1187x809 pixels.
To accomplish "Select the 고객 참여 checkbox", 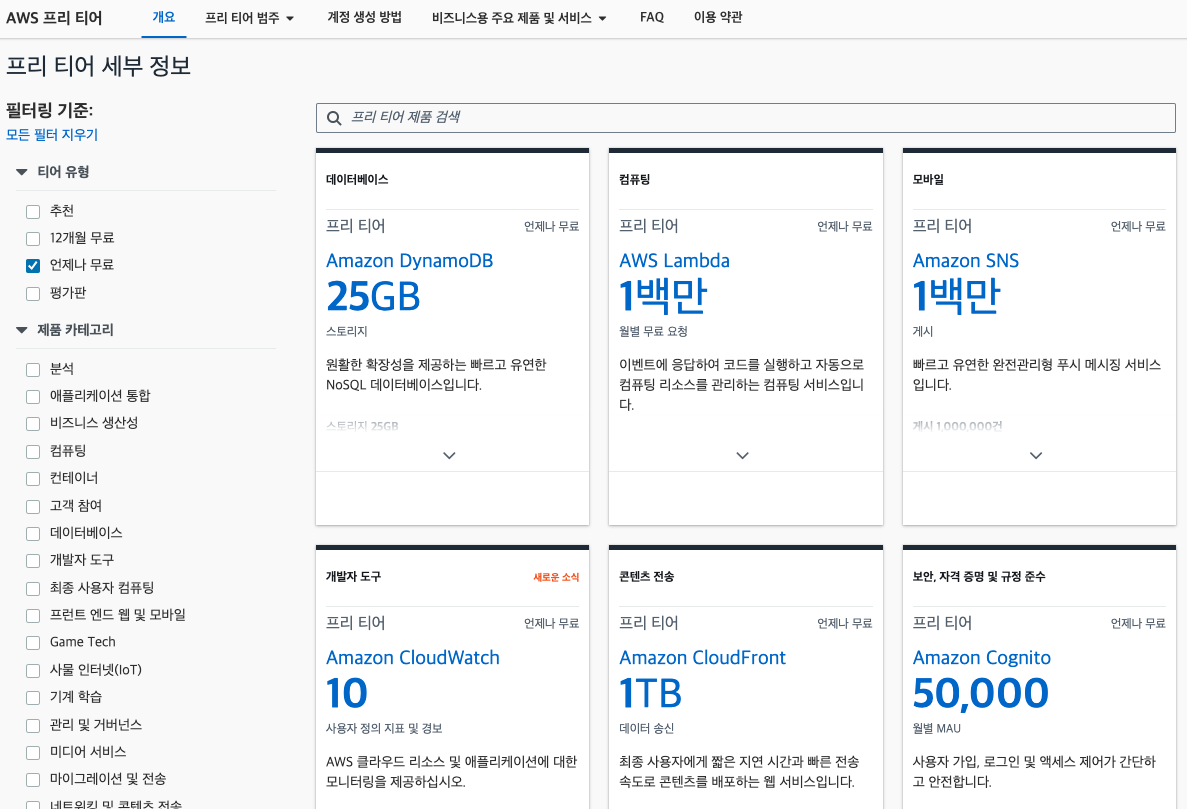I will pyautogui.click(x=33, y=506).
